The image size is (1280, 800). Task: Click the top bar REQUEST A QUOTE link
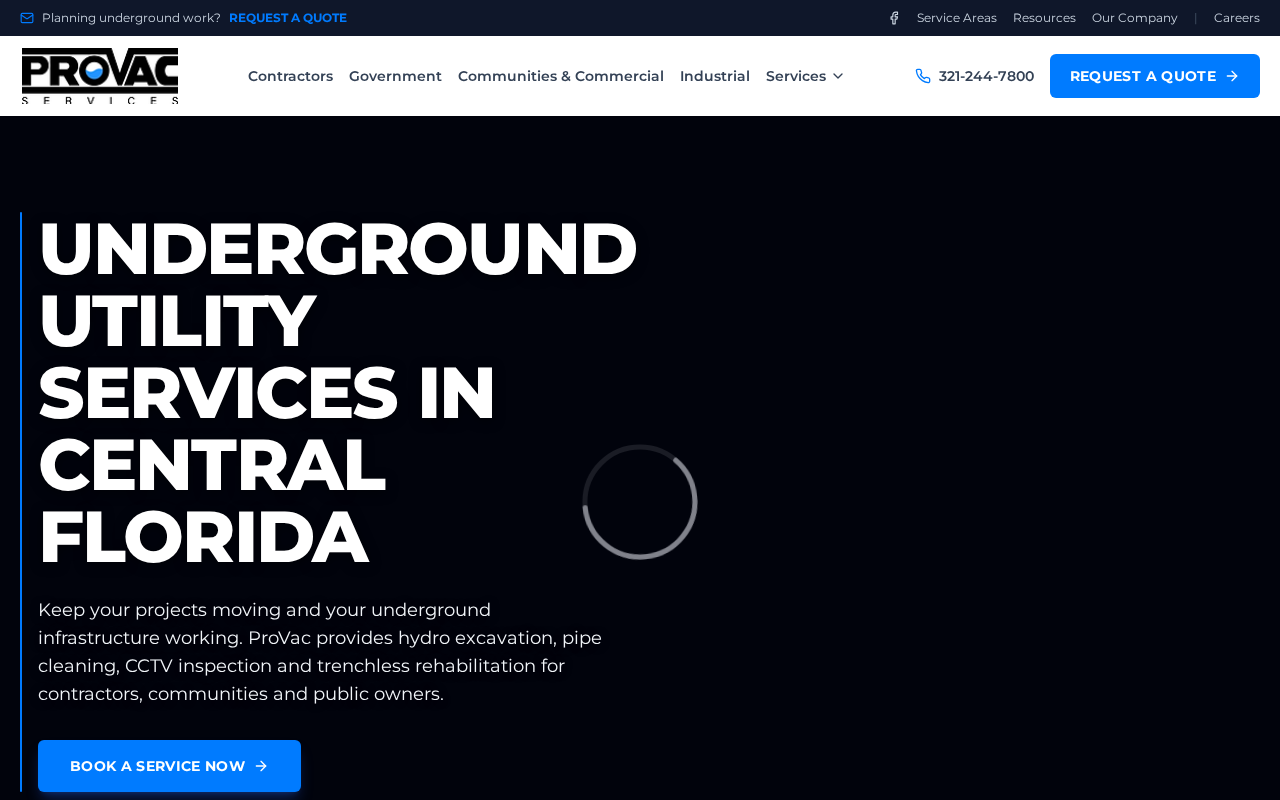coord(288,18)
